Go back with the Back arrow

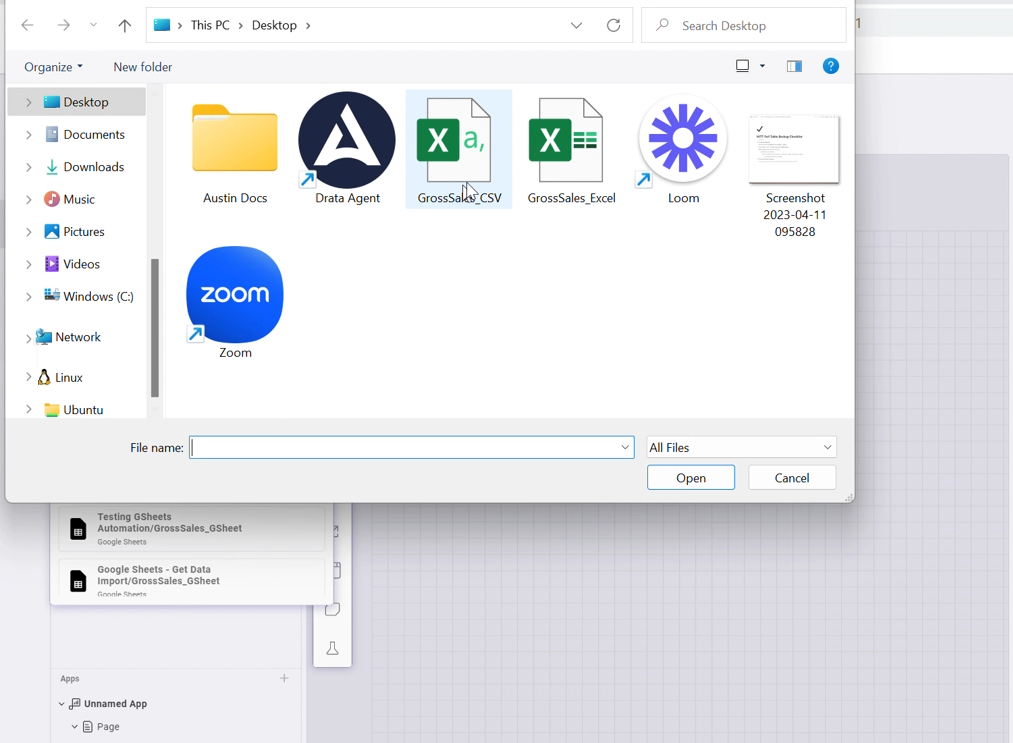[27, 25]
